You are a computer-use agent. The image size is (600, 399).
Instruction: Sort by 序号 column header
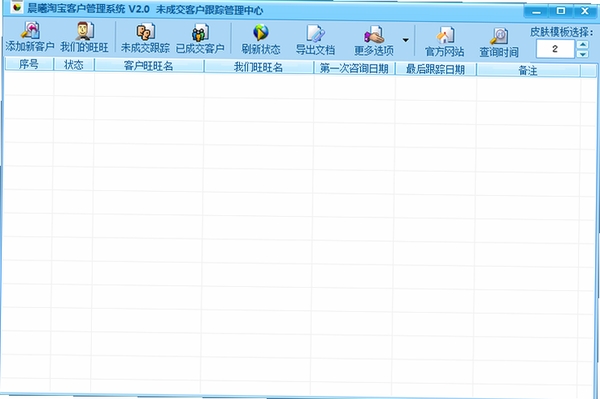29,64
